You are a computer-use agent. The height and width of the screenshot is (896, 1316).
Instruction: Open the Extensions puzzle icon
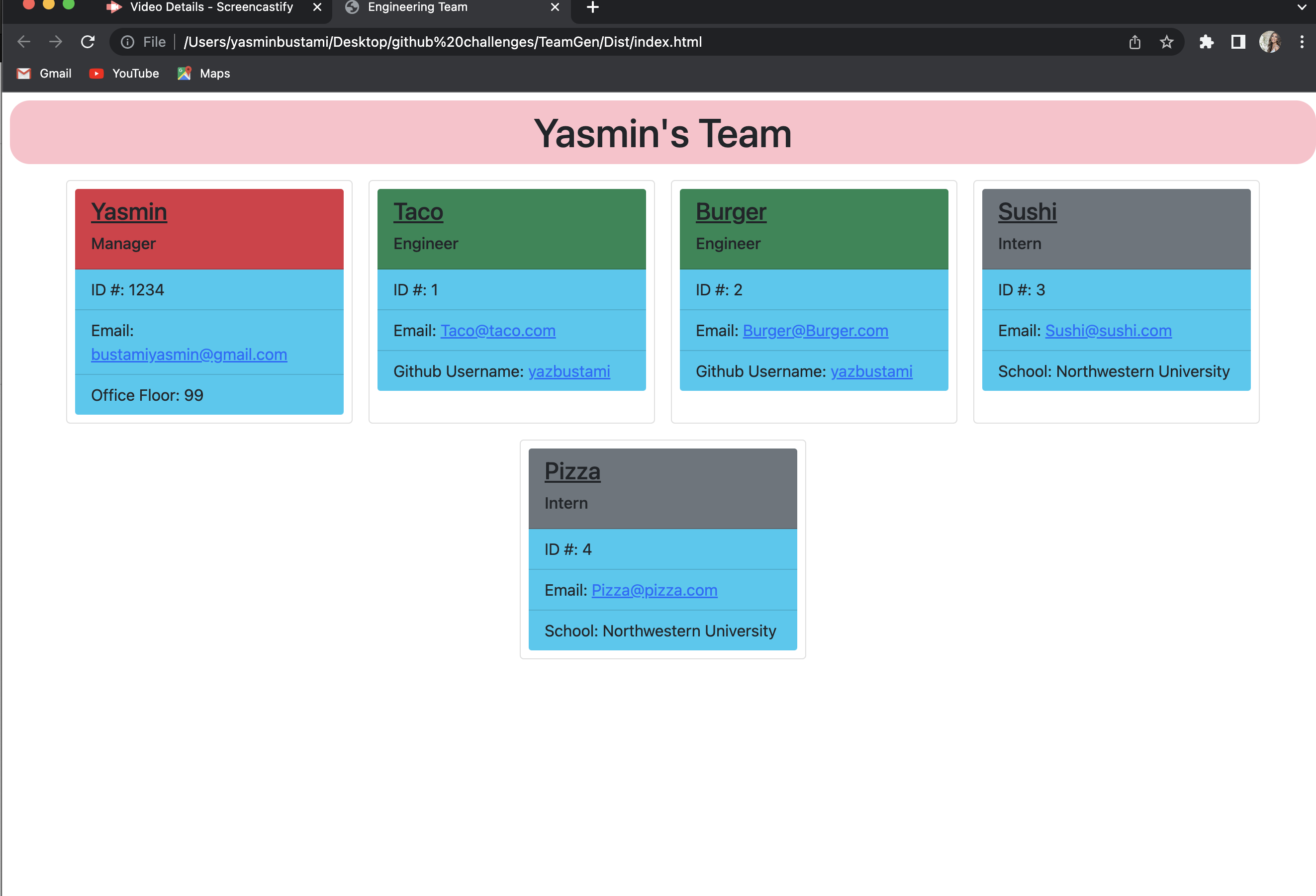click(1206, 42)
